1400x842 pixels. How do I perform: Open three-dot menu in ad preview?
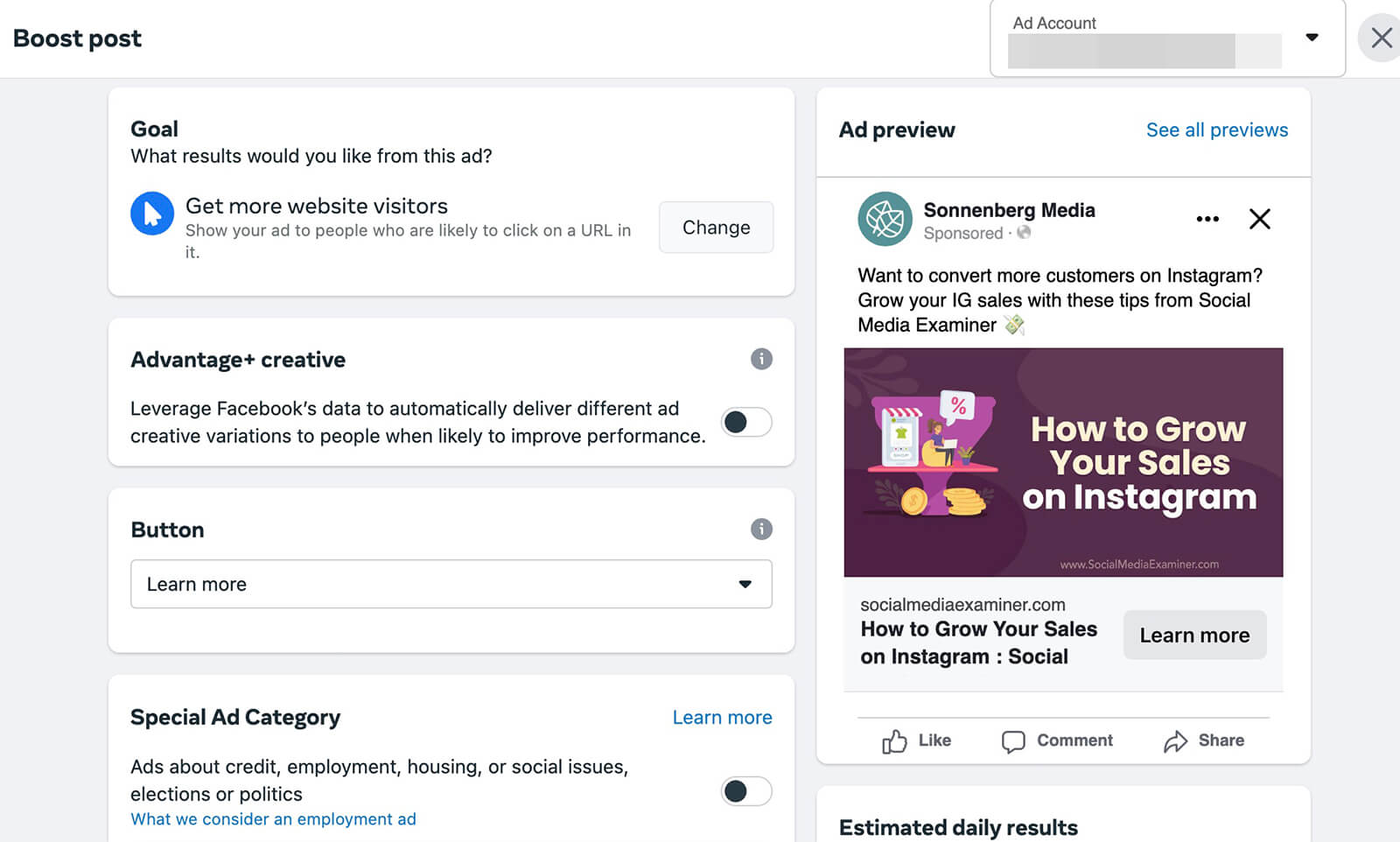(x=1207, y=219)
